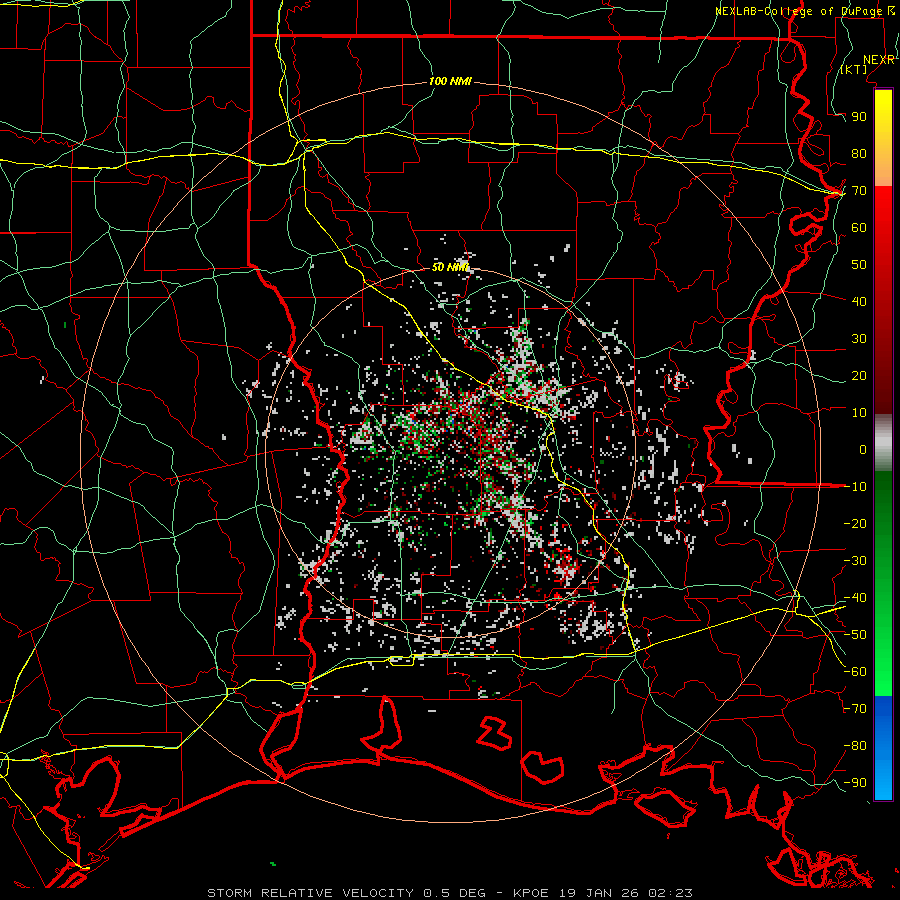This screenshot has width=900, height=900.
Task: Click the 30 value on velocity scale
Action: coord(859,339)
